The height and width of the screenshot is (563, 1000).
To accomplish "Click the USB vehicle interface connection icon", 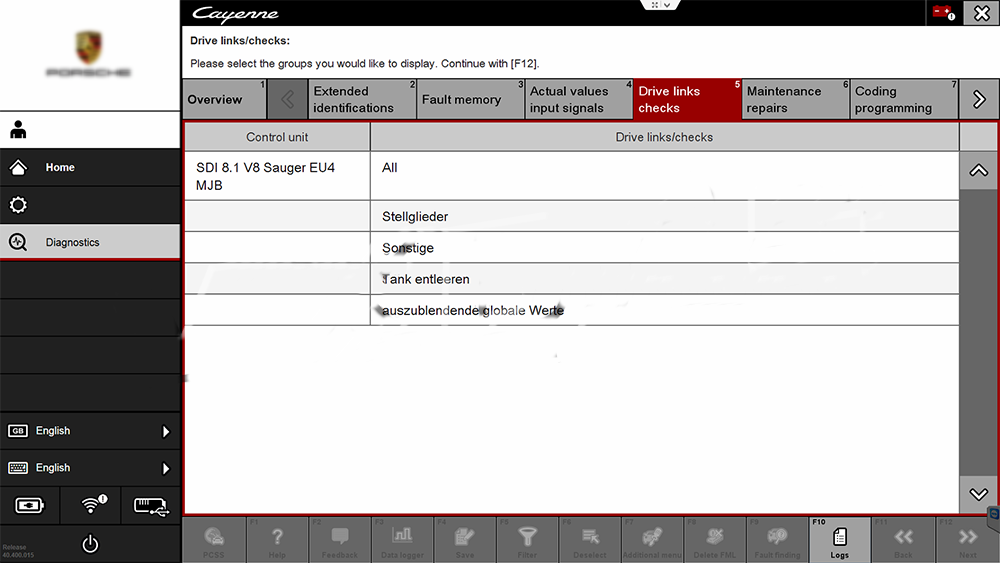I will [151, 506].
